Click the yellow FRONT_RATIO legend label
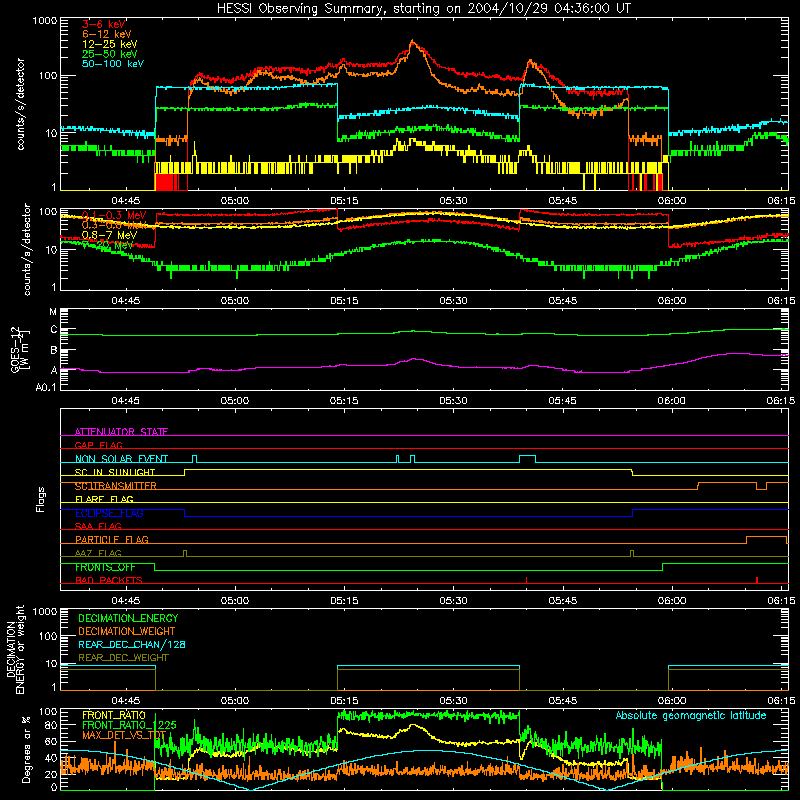 pyautogui.click(x=114, y=715)
